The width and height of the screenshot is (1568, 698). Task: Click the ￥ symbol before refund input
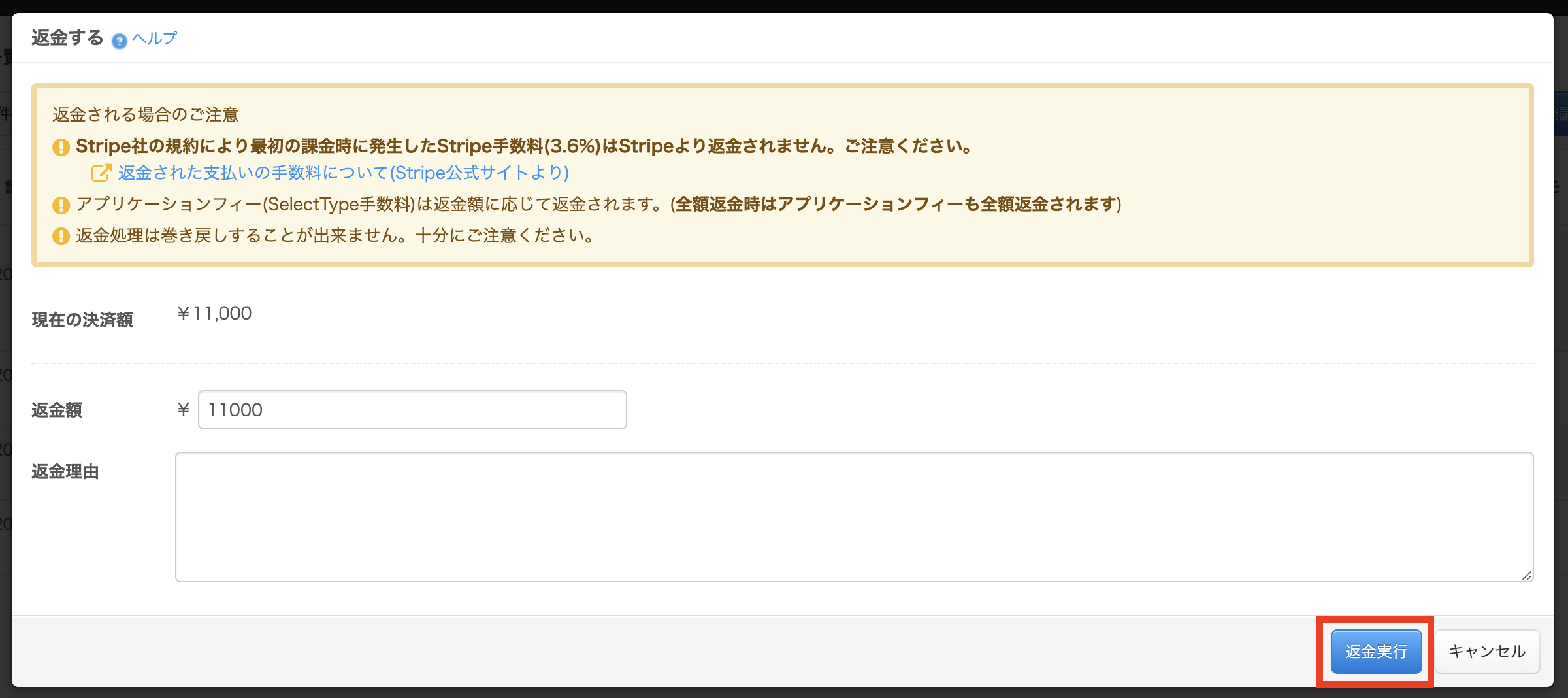tap(184, 410)
